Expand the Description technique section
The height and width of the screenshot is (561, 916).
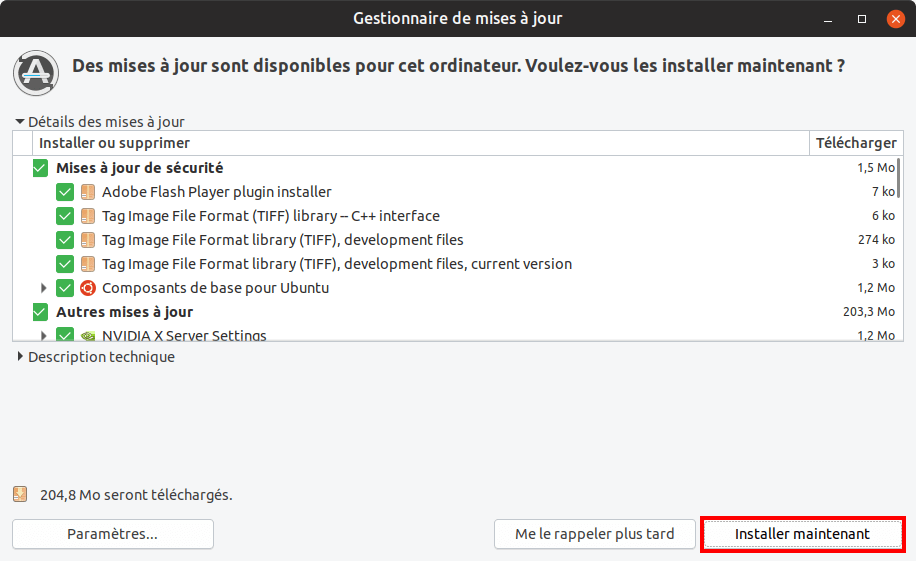tap(20, 356)
